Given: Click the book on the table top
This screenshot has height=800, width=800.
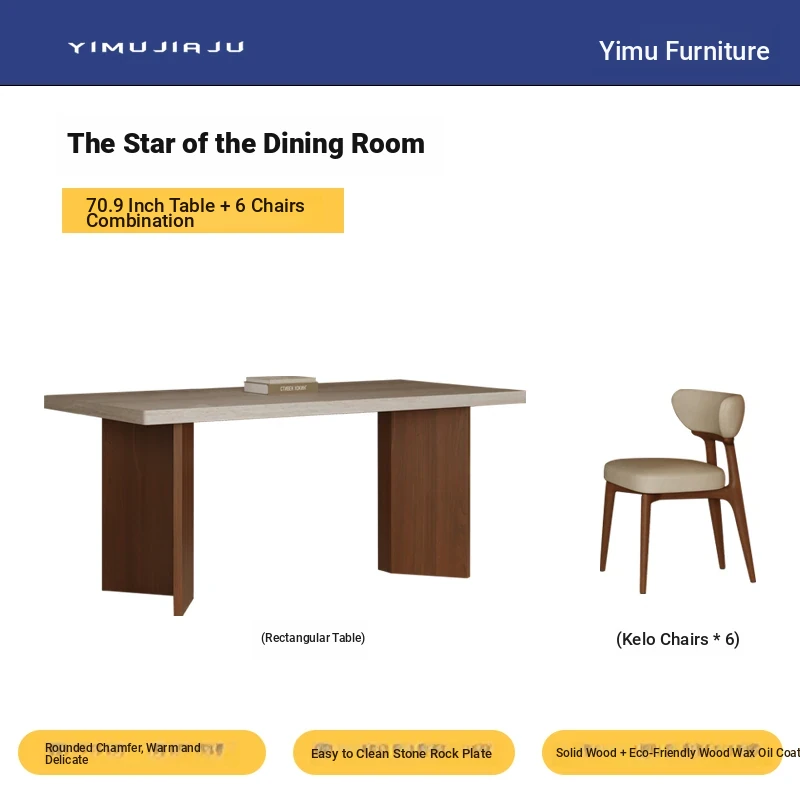Looking at the screenshot, I should click(281, 385).
